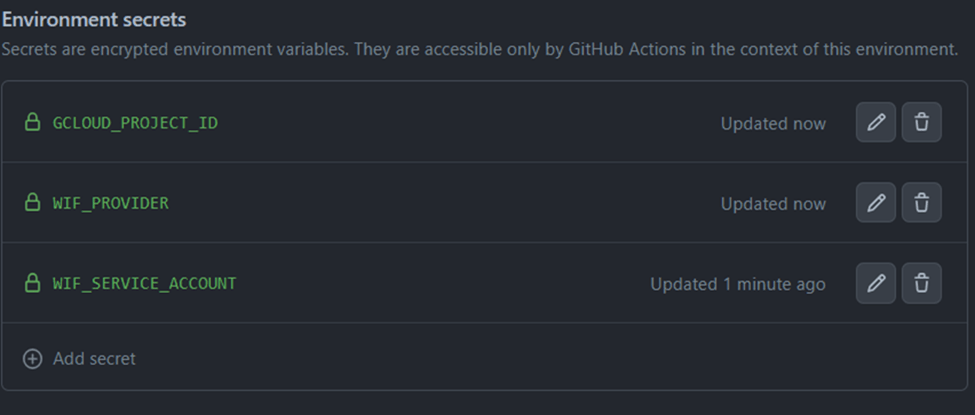Image resolution: width=975 pixels, height=415 pixels.
Task: Edit the GCLOUD_PROJECT_ID secret with pencil icon
Action: pyautogui.click(x=875, y=123)
